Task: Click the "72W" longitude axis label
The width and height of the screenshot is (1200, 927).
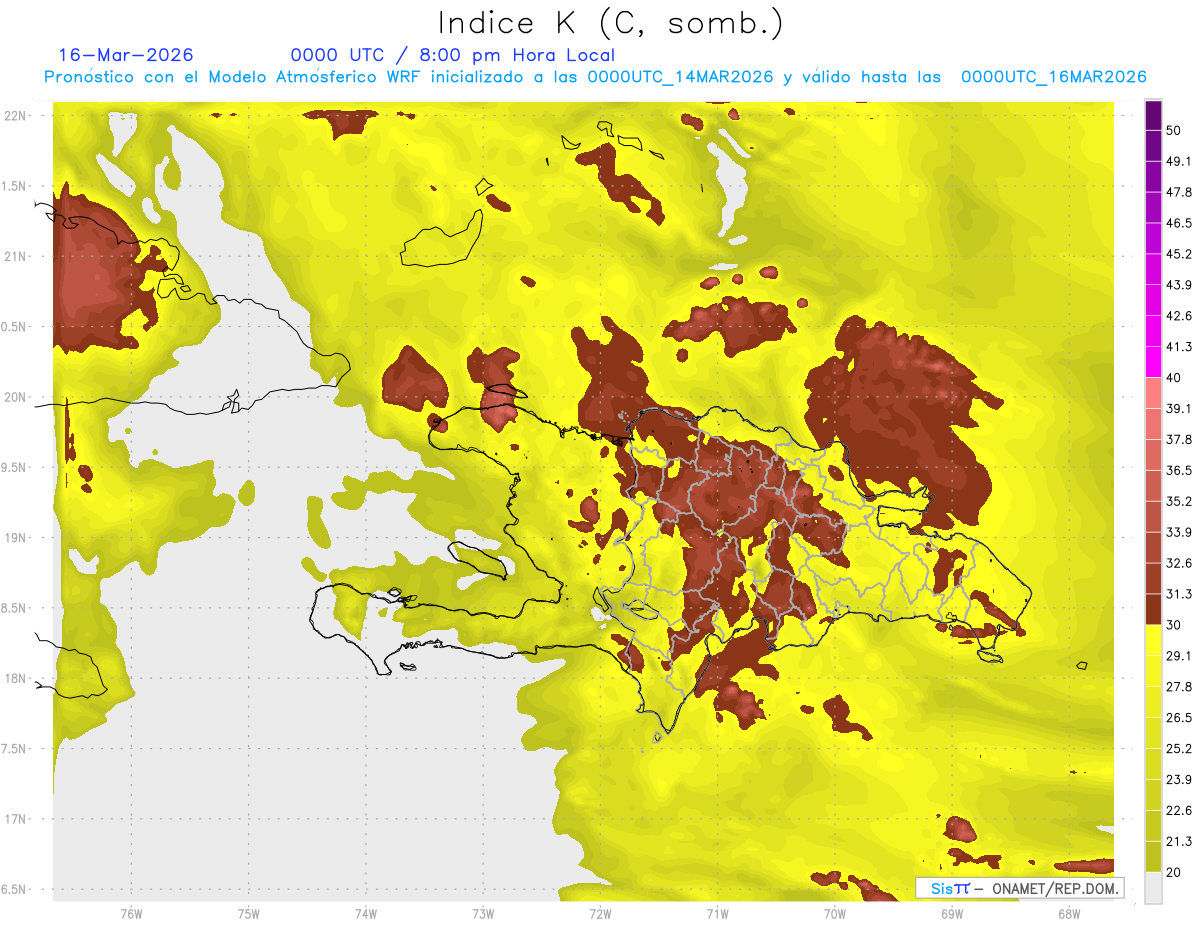Action: 600,914
